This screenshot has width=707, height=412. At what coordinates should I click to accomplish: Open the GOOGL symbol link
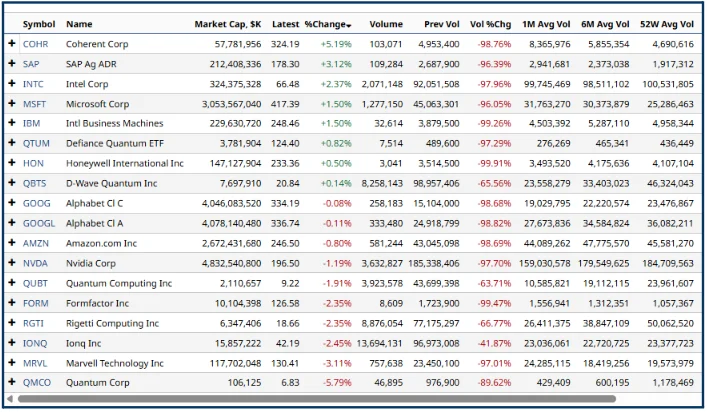click(39, 223)
